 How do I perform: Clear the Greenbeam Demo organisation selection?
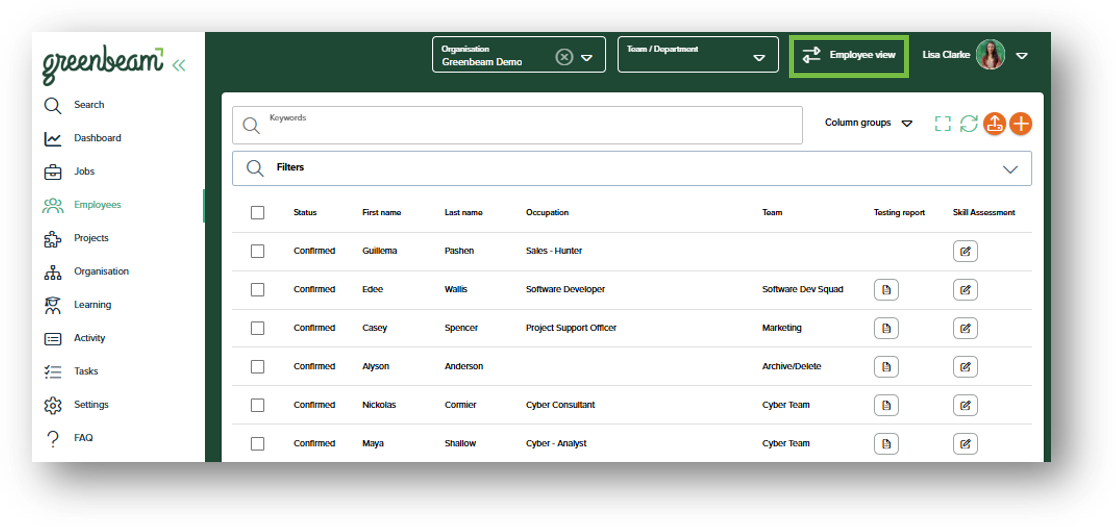[564, 57]
